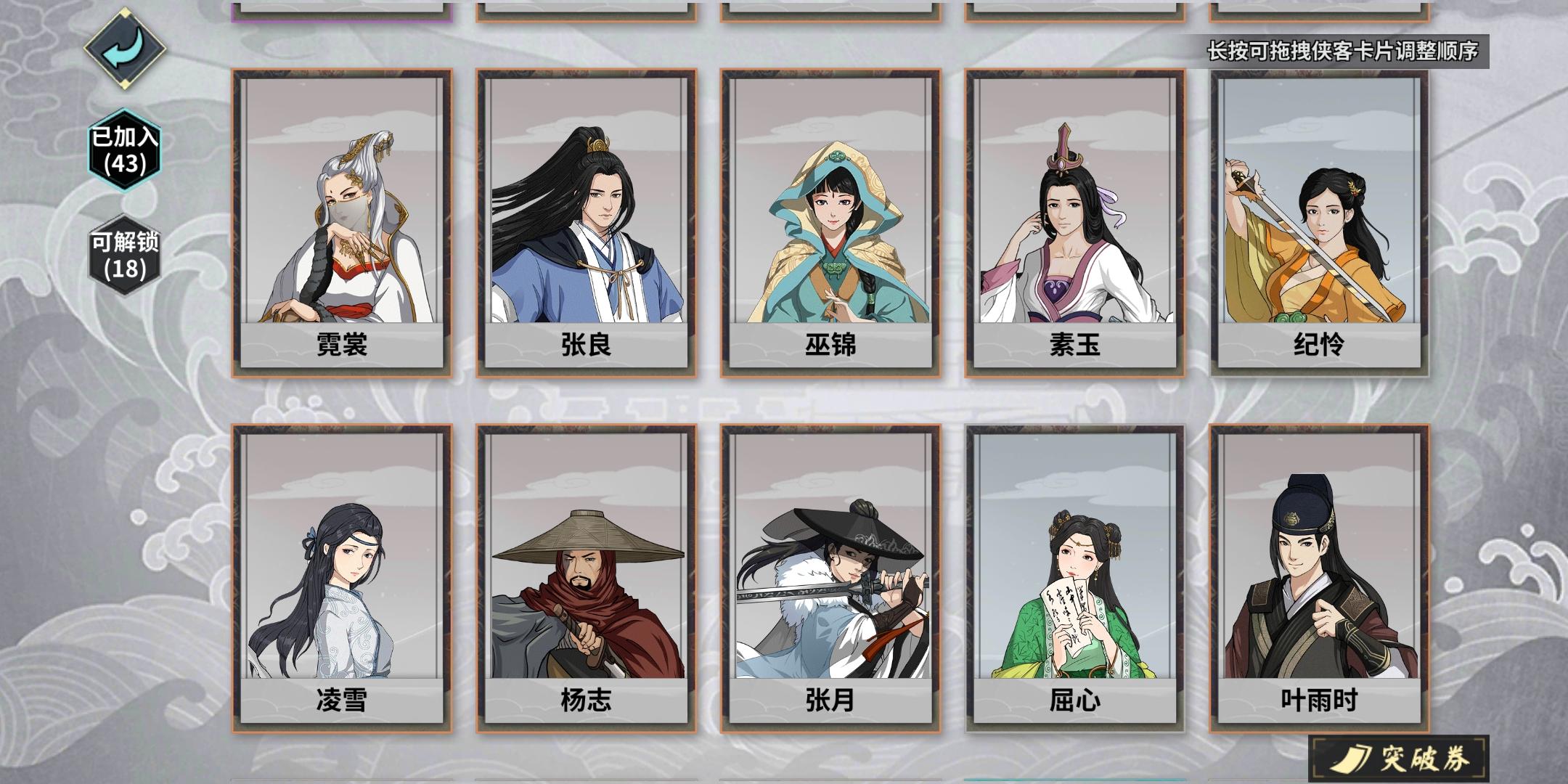The width and height of the screenshot is (1568, 784).
Task: Click the 杨志 name label
Action: click(587, 701)
